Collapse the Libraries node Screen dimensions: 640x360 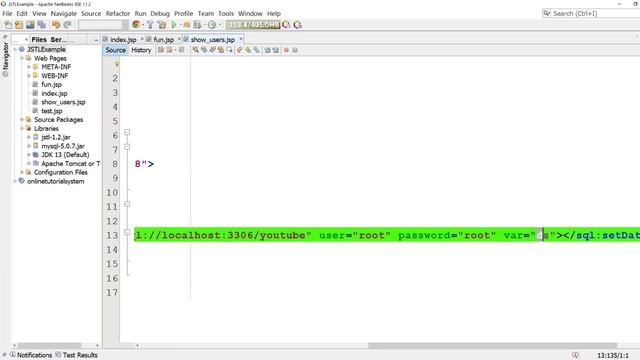point(22,128)
